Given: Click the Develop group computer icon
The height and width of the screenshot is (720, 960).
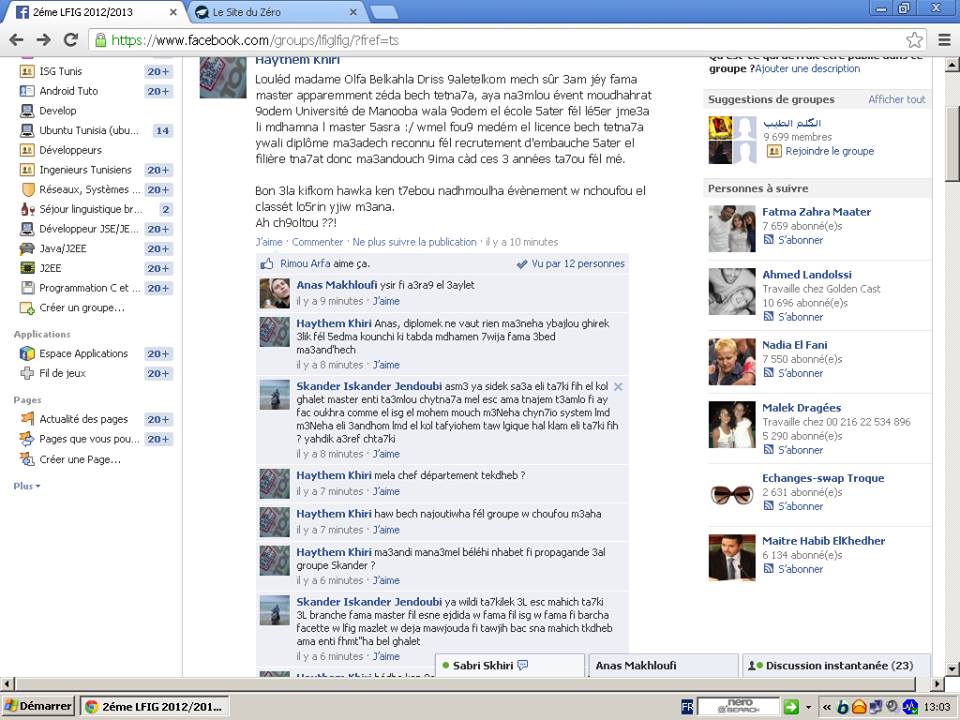Looking at the screenshot, I should click(27, 111).
